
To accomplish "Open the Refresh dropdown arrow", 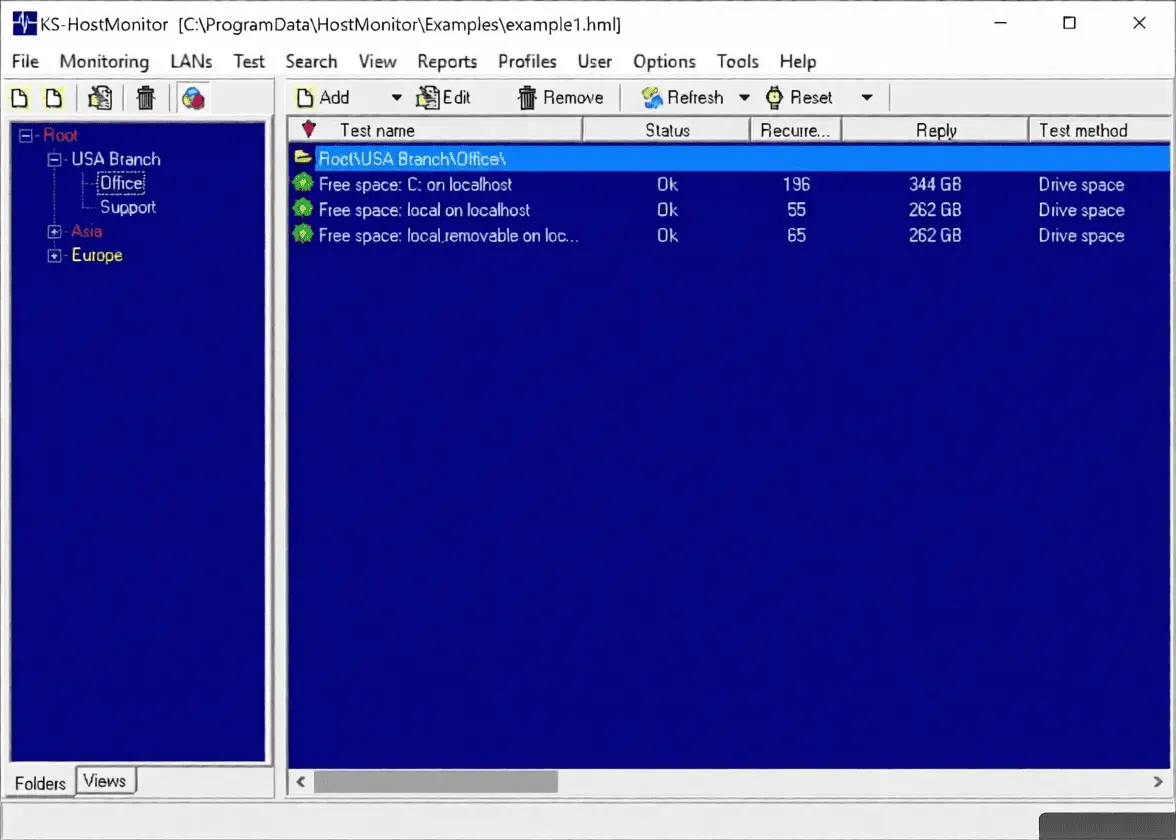I will tap(744, 98).
